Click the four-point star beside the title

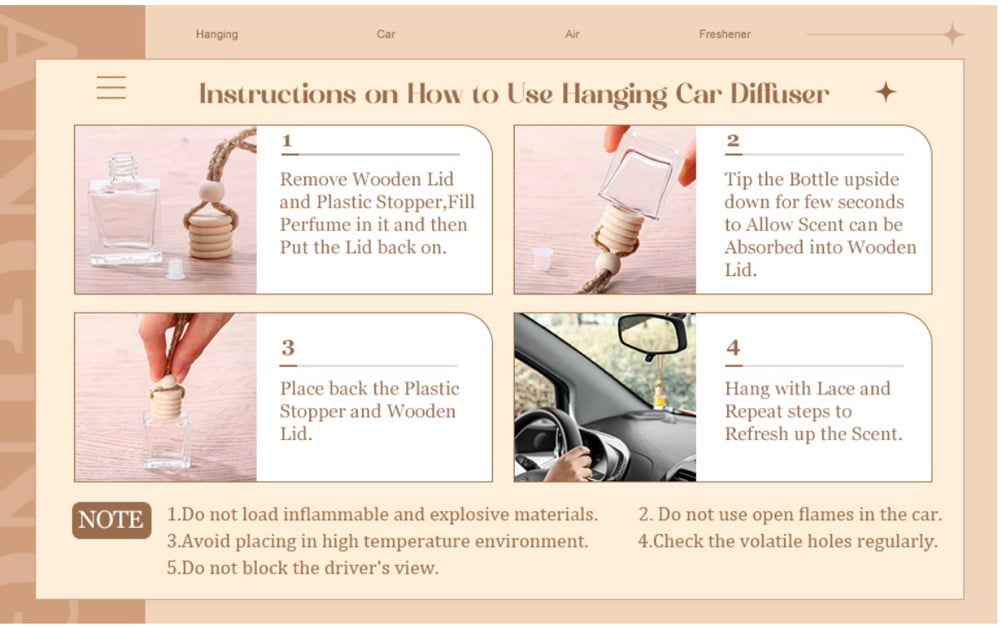click(885, 92)
